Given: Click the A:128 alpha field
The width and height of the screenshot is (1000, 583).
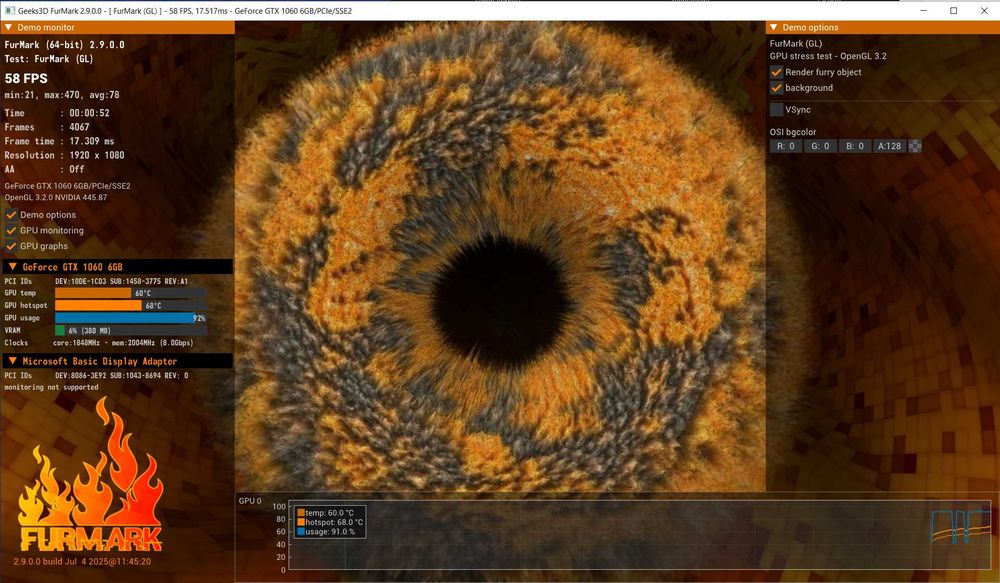Looking at the screenshot, I should (889, 146).
